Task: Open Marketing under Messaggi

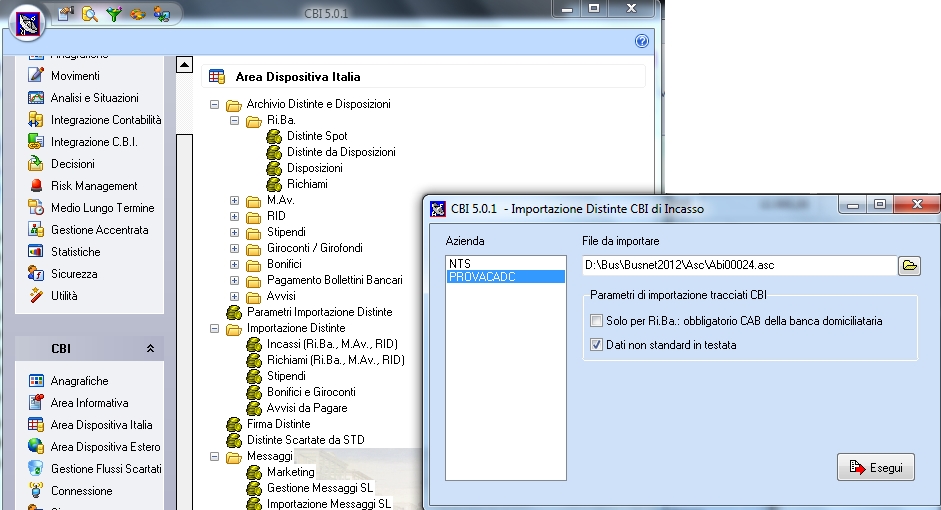Action: [x=290, y=472]
